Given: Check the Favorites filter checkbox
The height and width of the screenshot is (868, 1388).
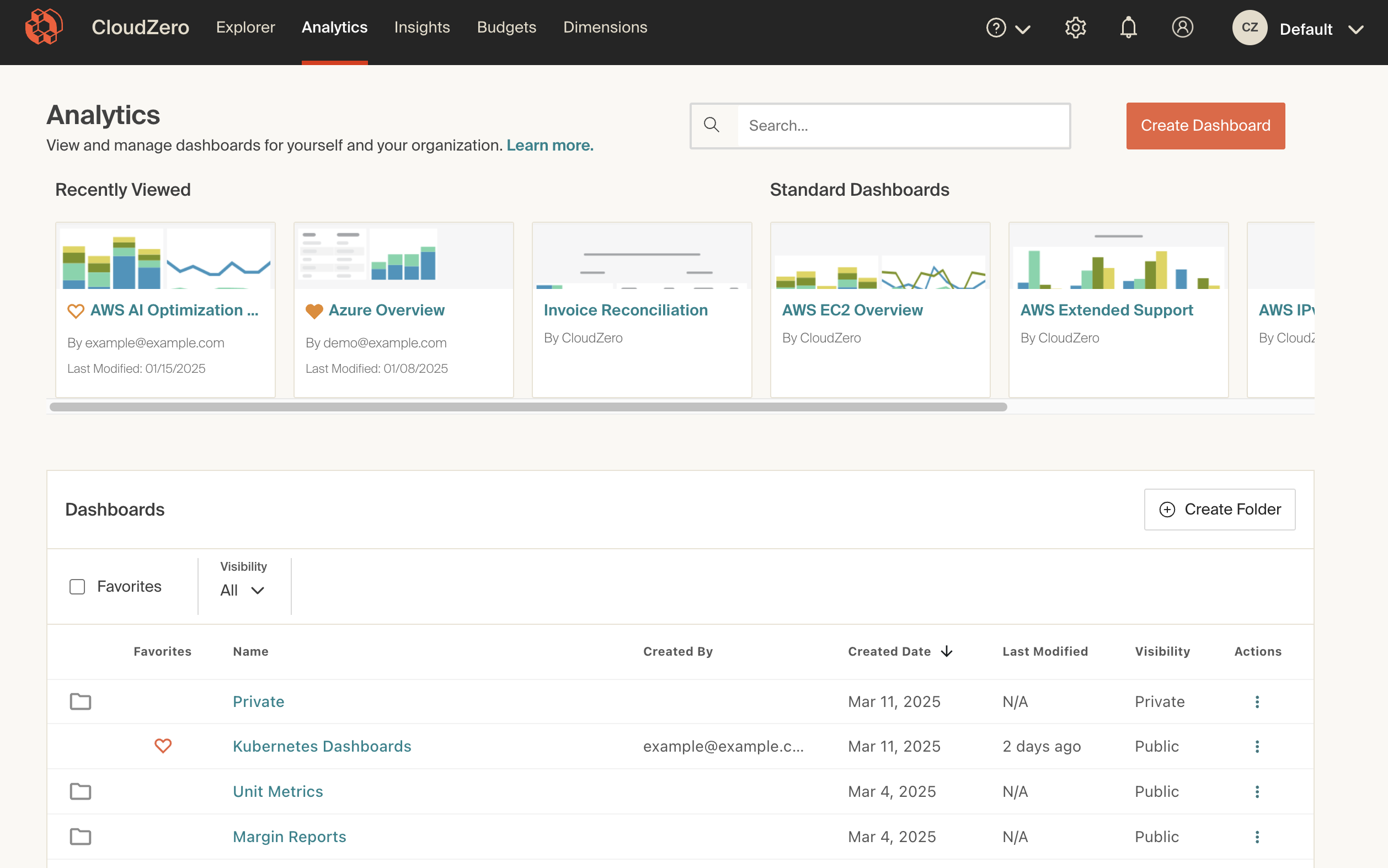Looking at the screenshot, I should [x=77, y=587].
